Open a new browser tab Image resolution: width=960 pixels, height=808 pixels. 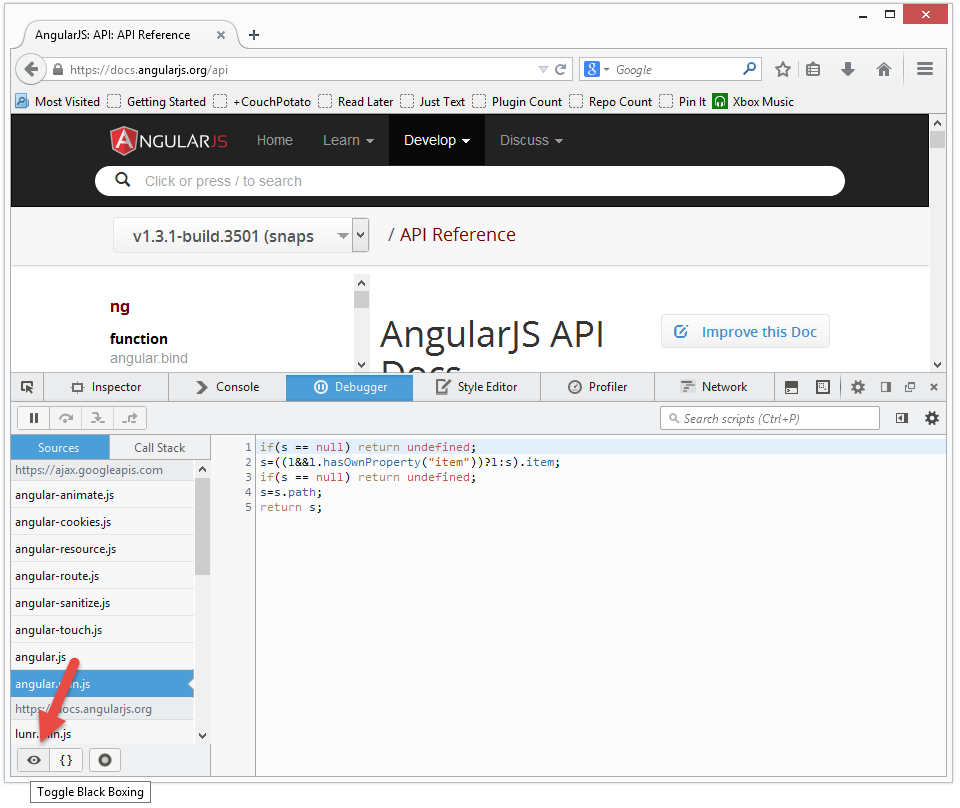click(x=253, y=35)
